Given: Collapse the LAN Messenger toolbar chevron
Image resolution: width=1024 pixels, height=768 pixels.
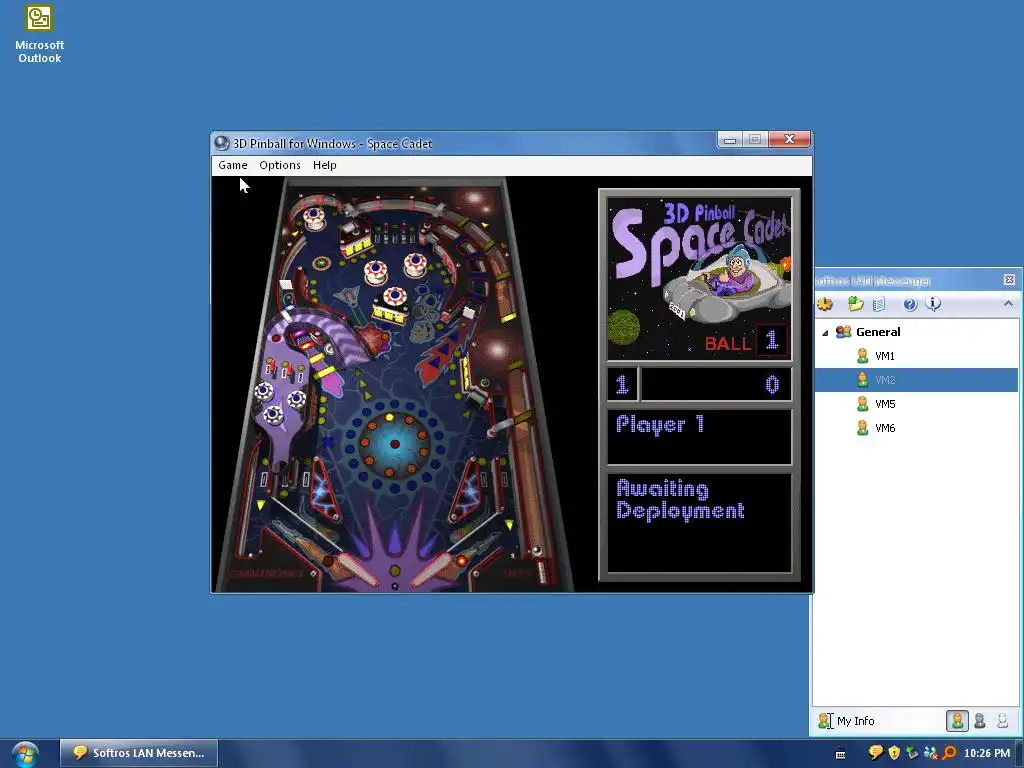Looking at the screenshot, I should click(1008, 304).
